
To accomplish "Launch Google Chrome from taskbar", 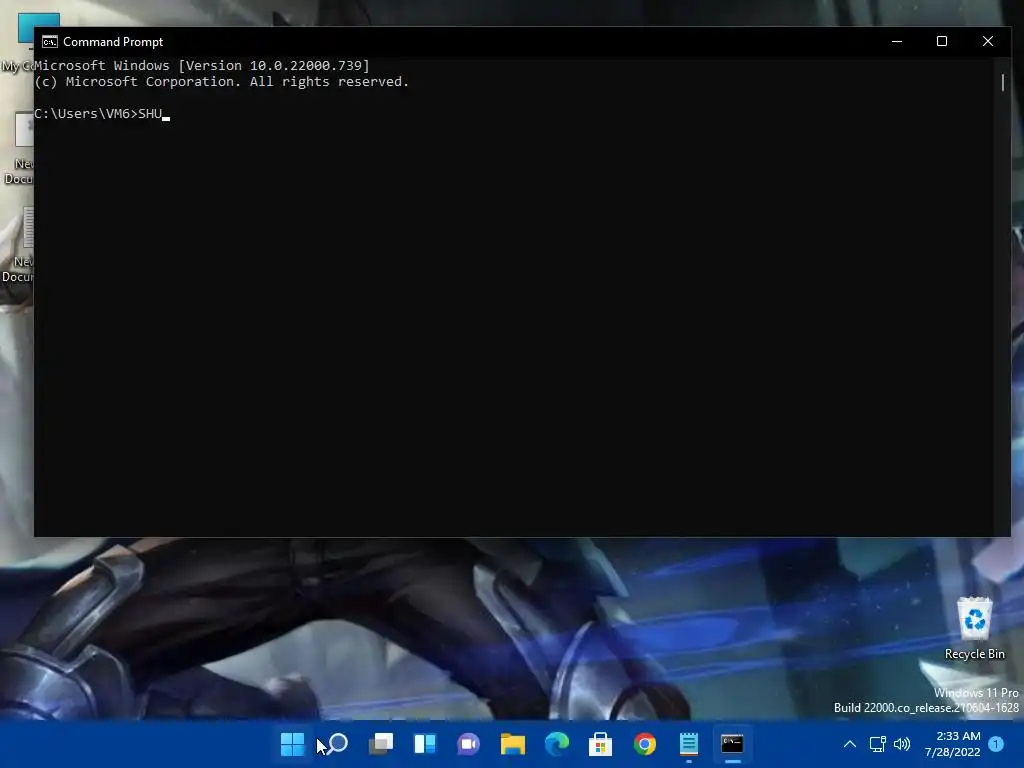I will point(645,744).
